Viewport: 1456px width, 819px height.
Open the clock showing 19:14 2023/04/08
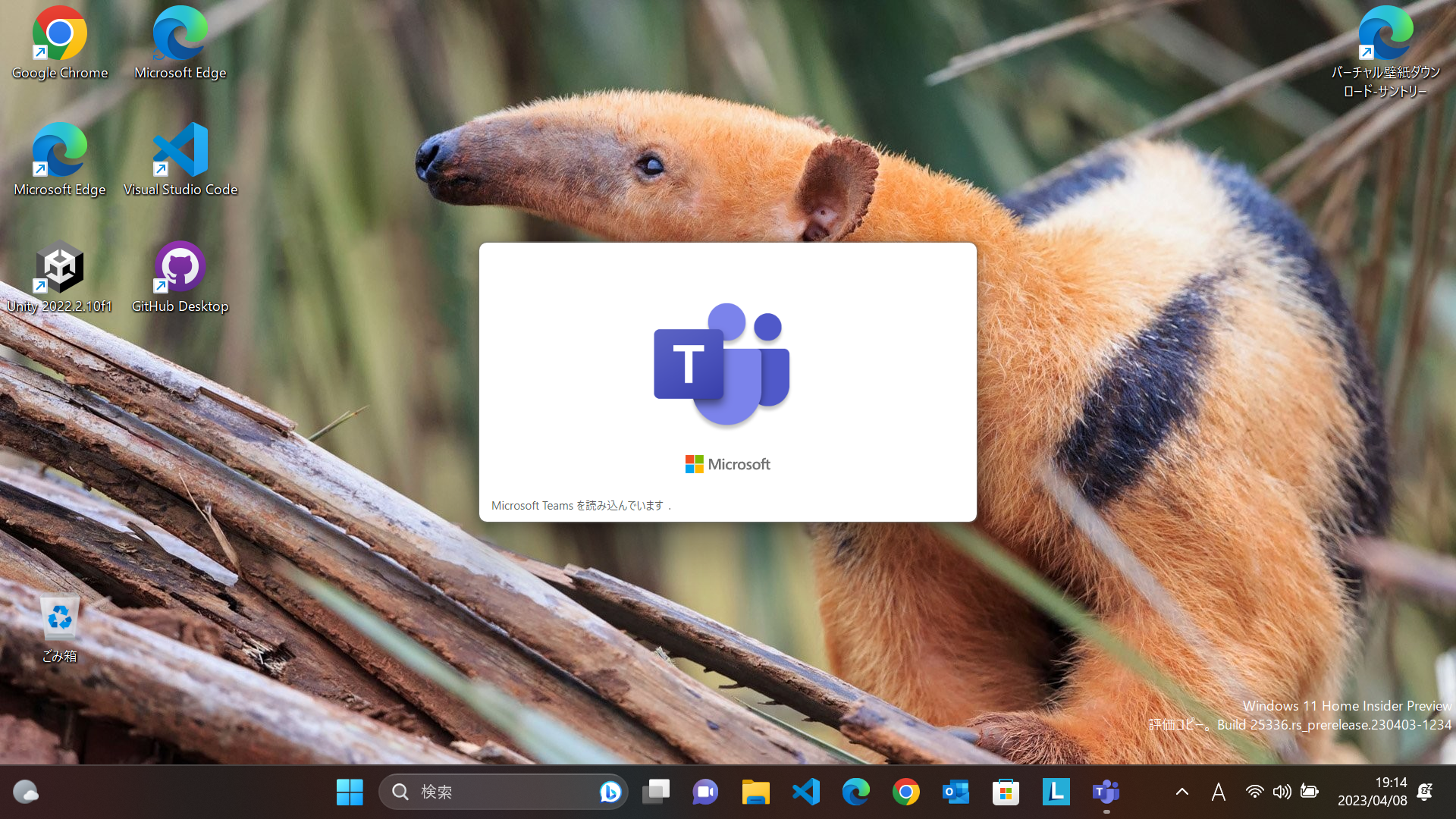1372,792
